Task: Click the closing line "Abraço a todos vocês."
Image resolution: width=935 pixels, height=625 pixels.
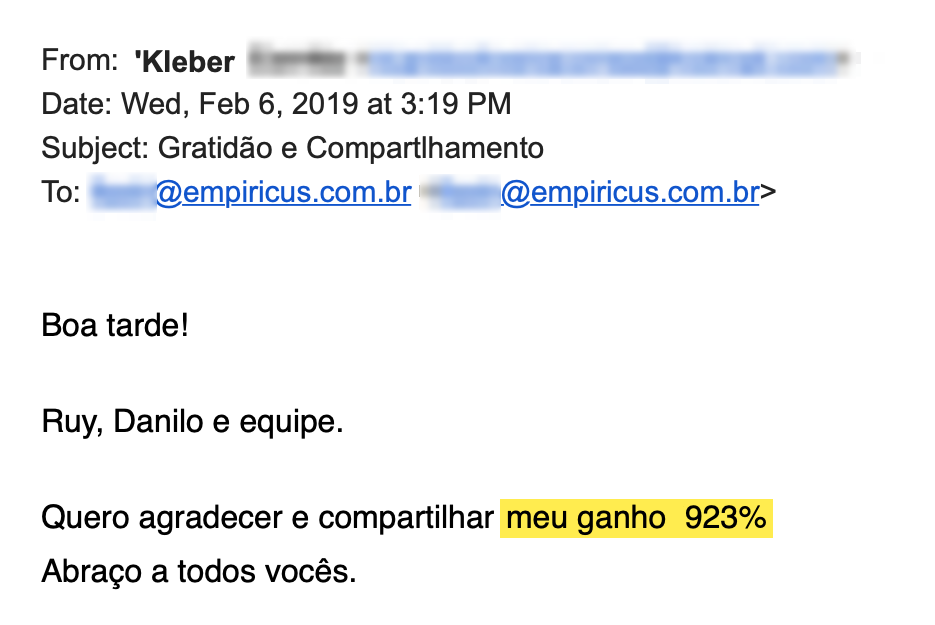Action: pyautogui.click(x=199, y=573)
